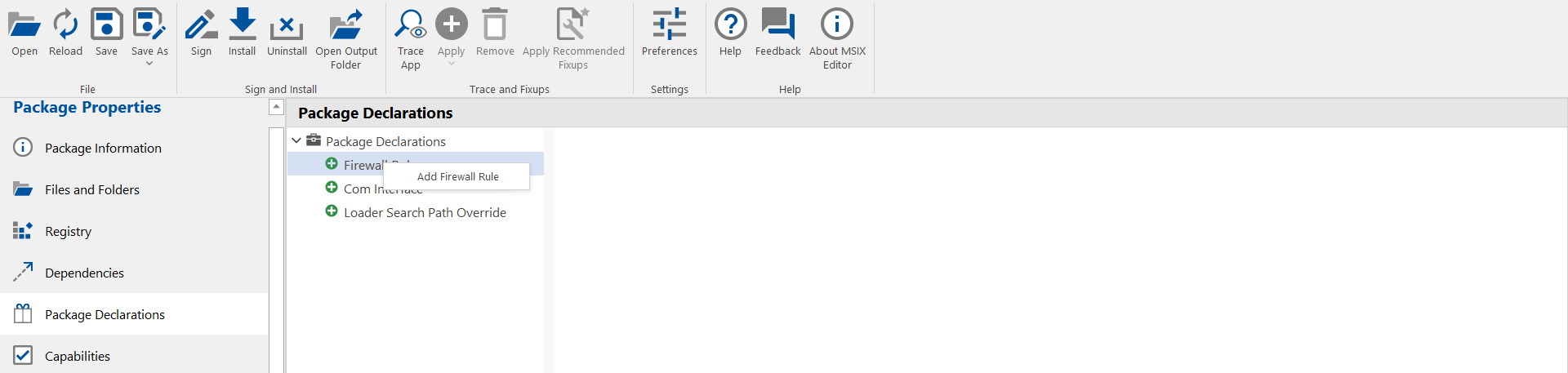Click the Open package icon
The width and height of the screenshot is (1568, 373).
click(x=24, y=25)
